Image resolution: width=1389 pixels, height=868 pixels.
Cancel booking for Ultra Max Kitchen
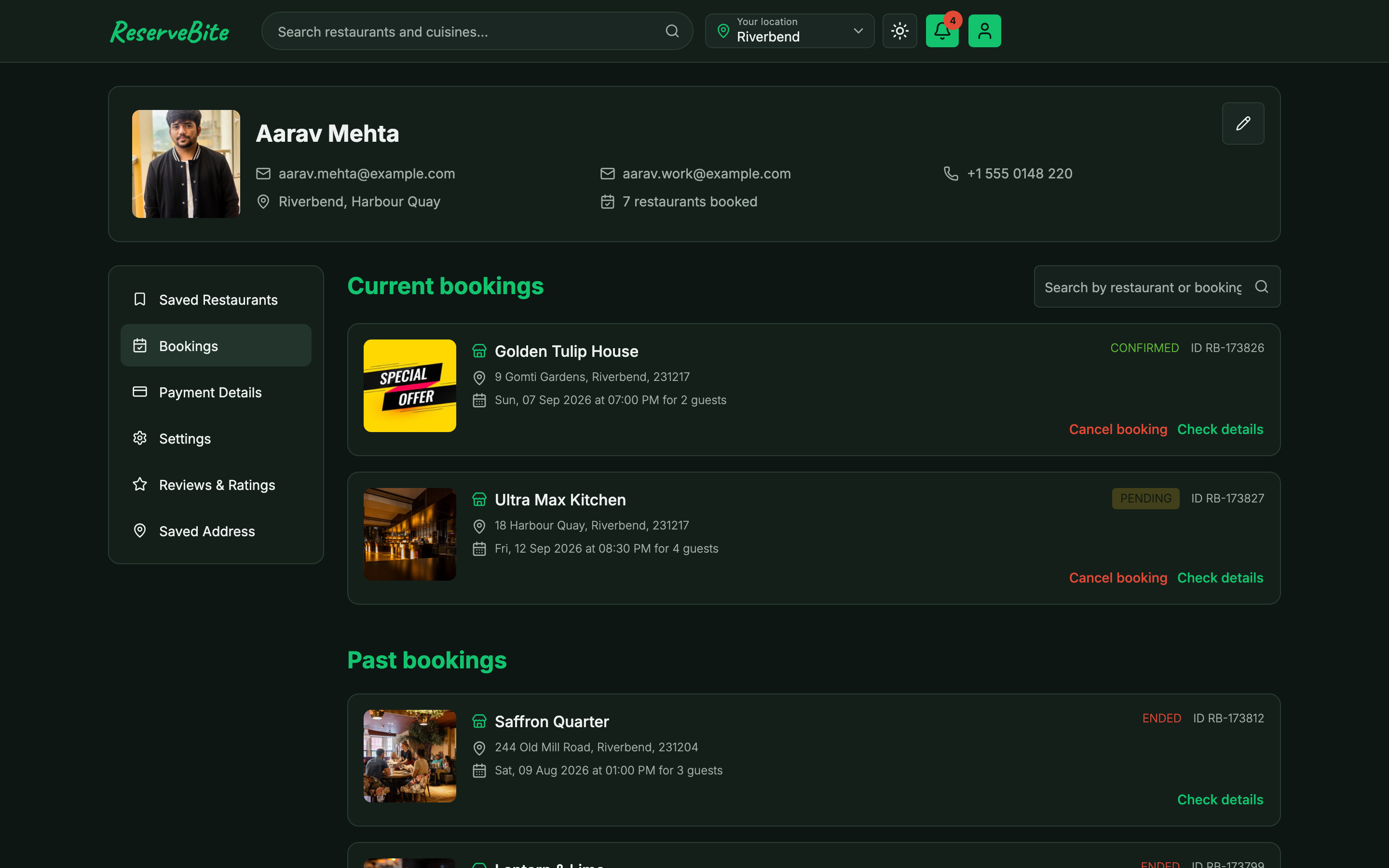point(1117,578)
